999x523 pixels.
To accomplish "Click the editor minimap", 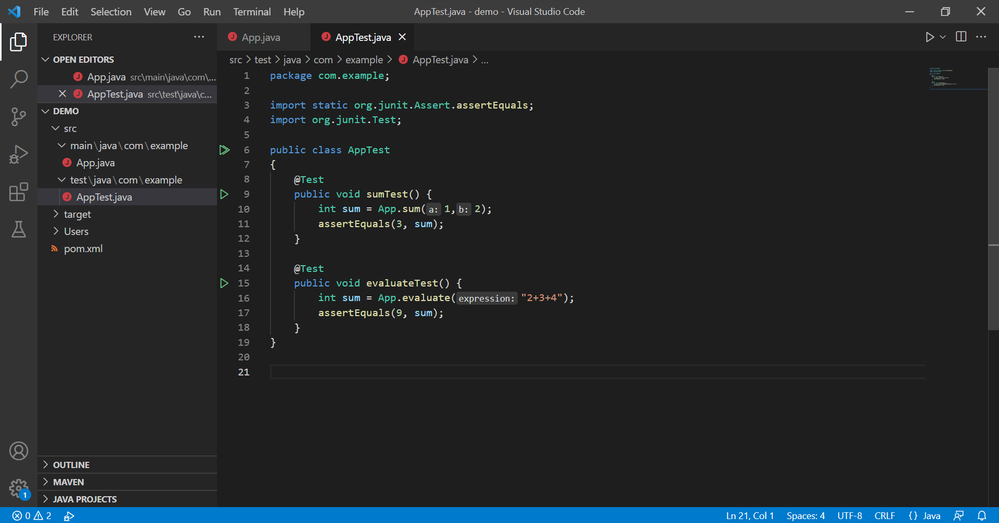I will pos(958,78).
